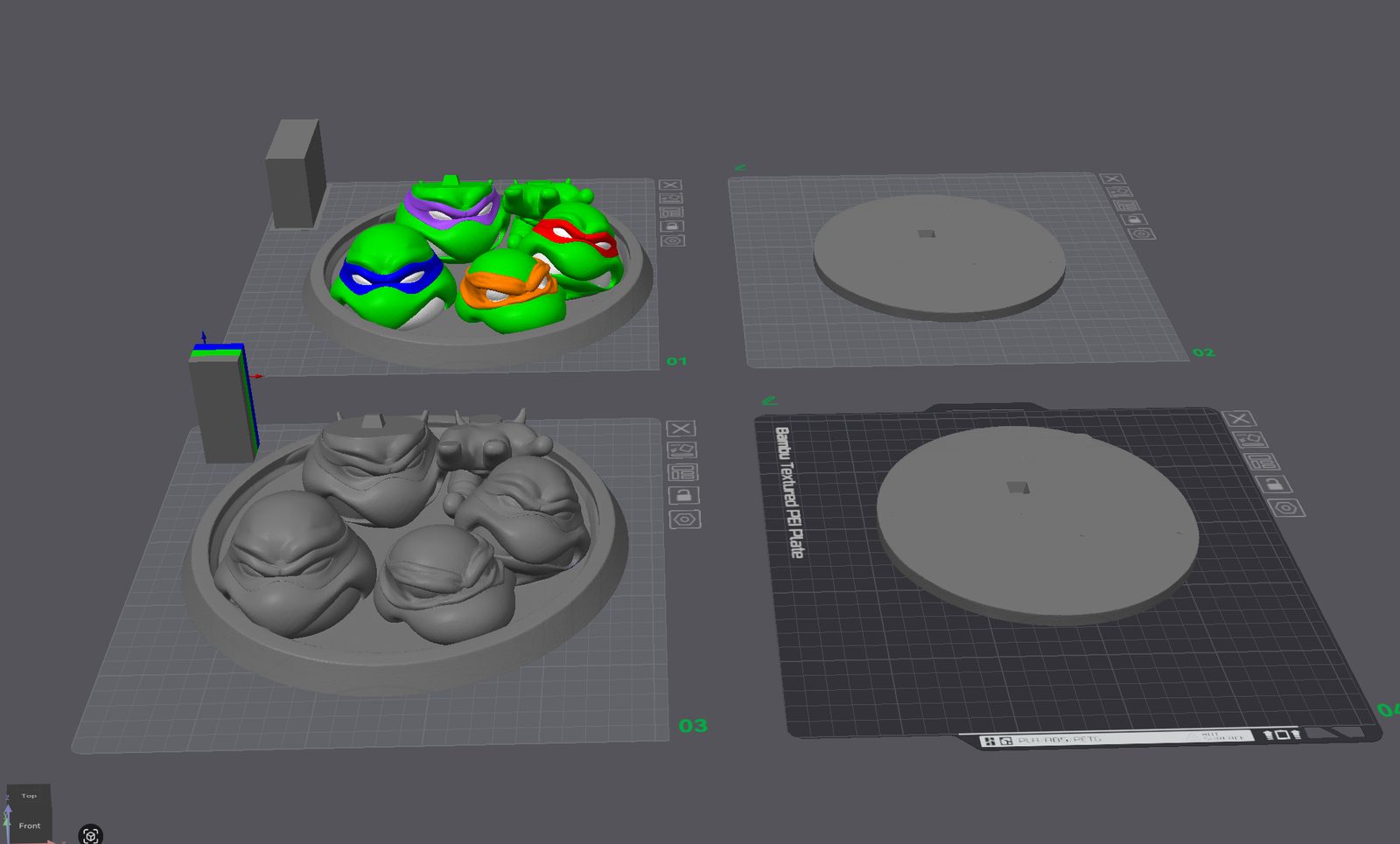
Task: Arrange objects on the Textured PEI plate
Action: 1262,462
